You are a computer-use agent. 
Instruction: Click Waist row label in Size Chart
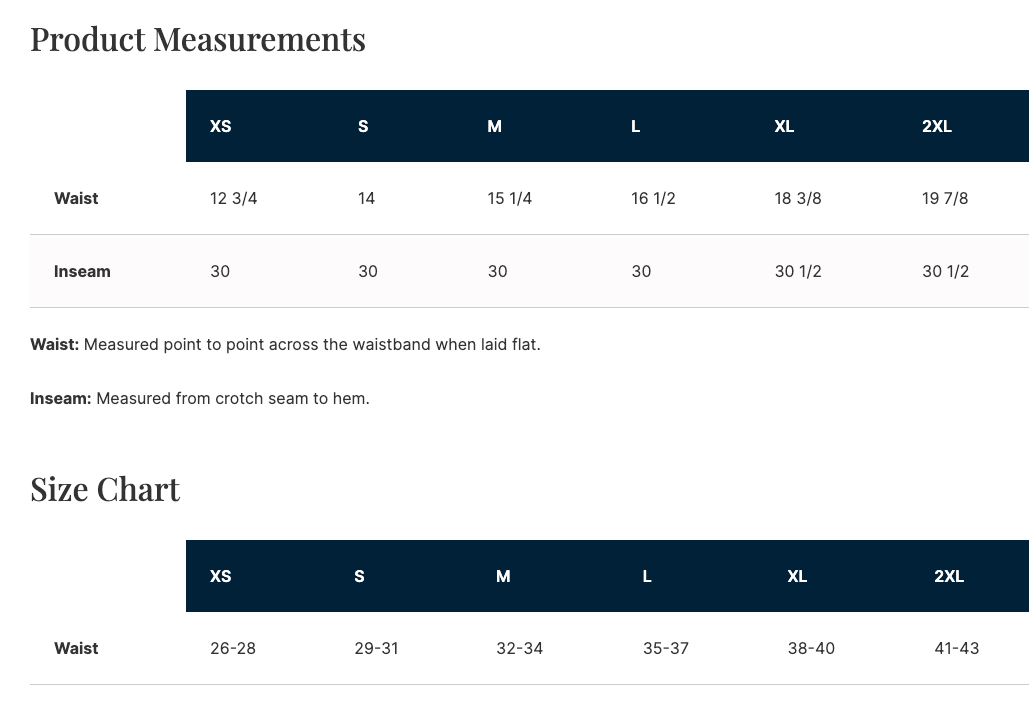pyautogui.click(x=76, y=648)
